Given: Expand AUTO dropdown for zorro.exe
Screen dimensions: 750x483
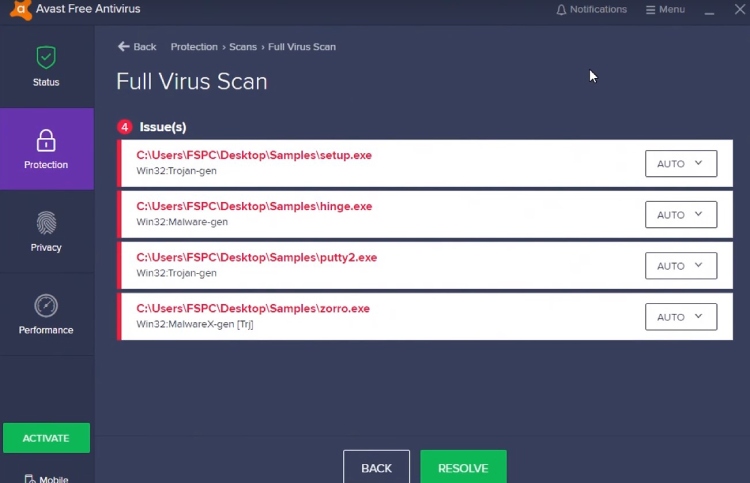Looking at the screenshot, I should [681, 317].
